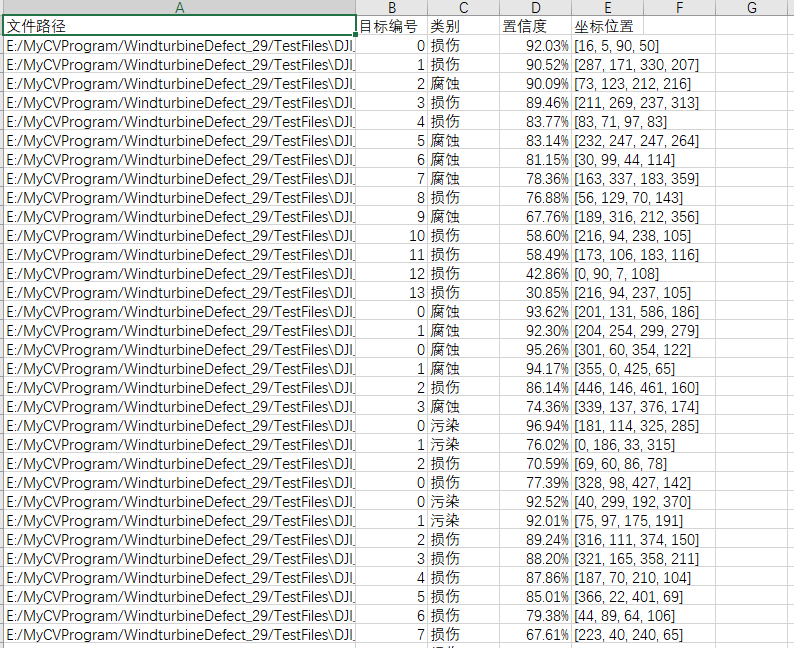Select column D header
Viewport: 794px width, 648px height.
[536, 8]
